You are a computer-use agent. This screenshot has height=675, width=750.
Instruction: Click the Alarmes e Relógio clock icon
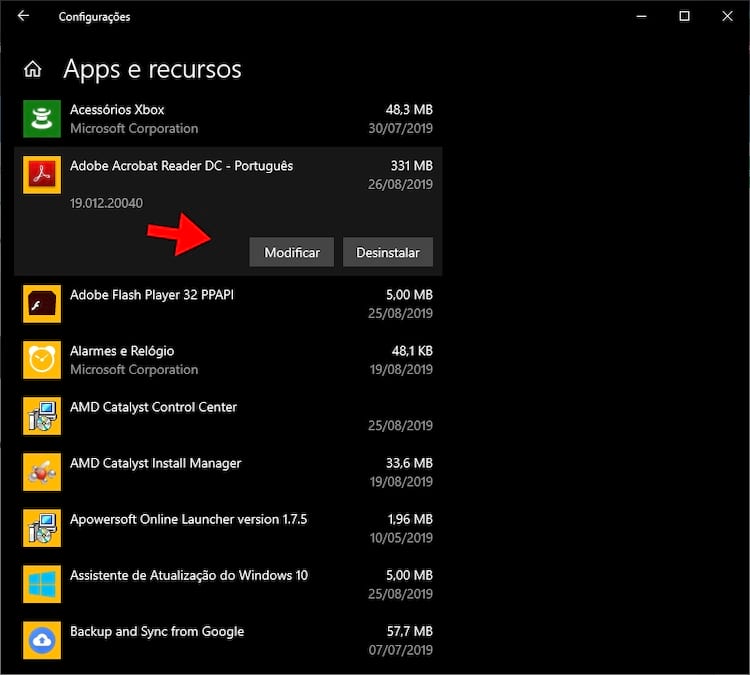point(42,360)
